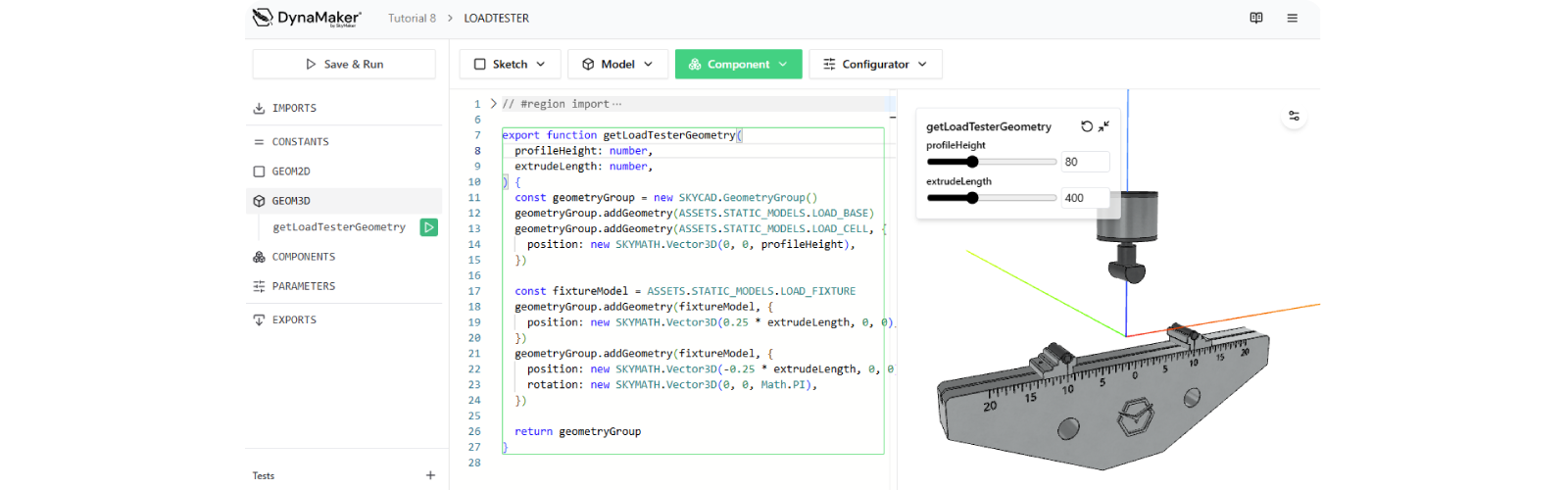
Task: Select the CONSTANTS section in sidebar
Action: click(300, 142)
